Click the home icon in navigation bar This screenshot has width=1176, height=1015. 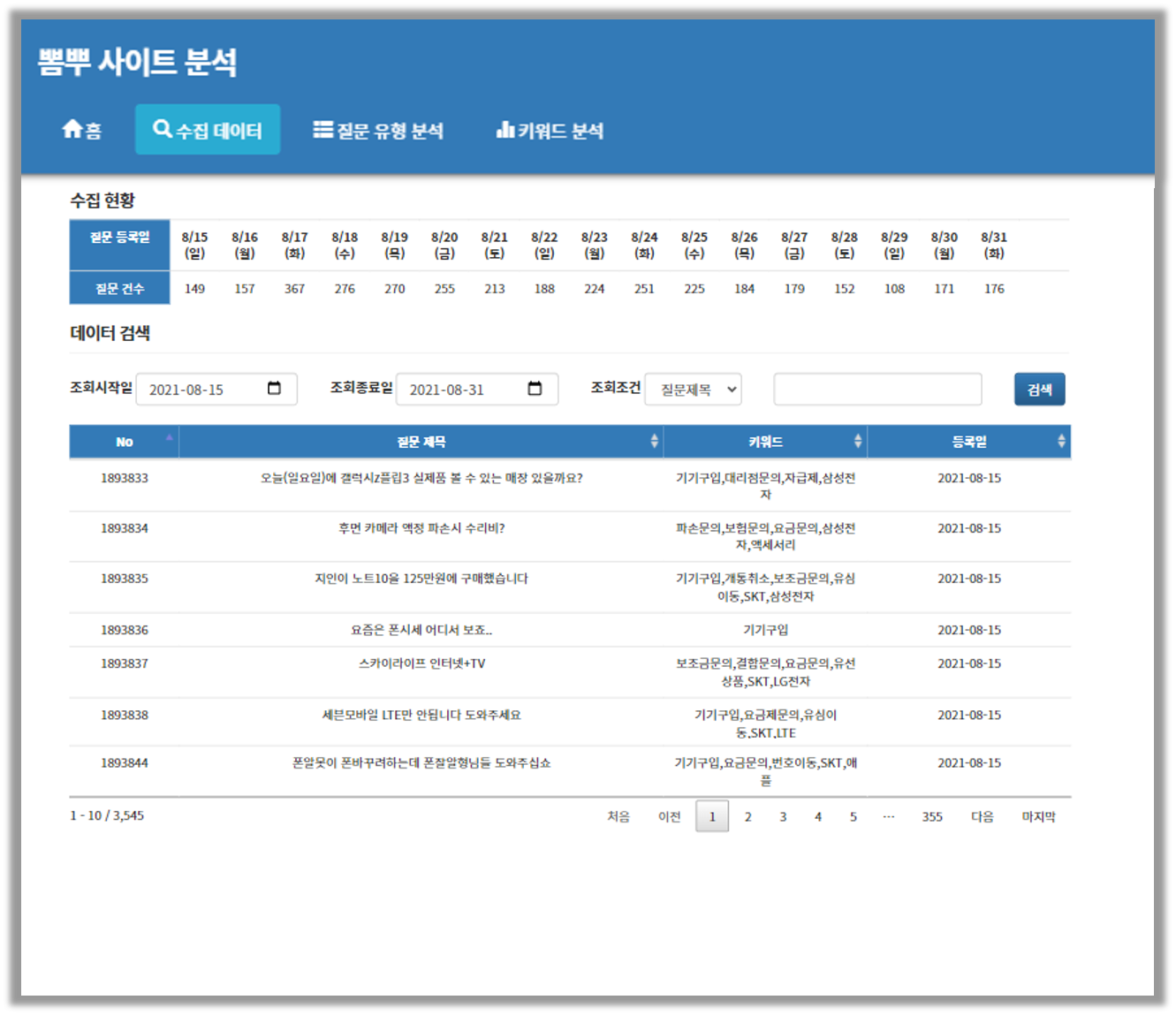[72, 130]
